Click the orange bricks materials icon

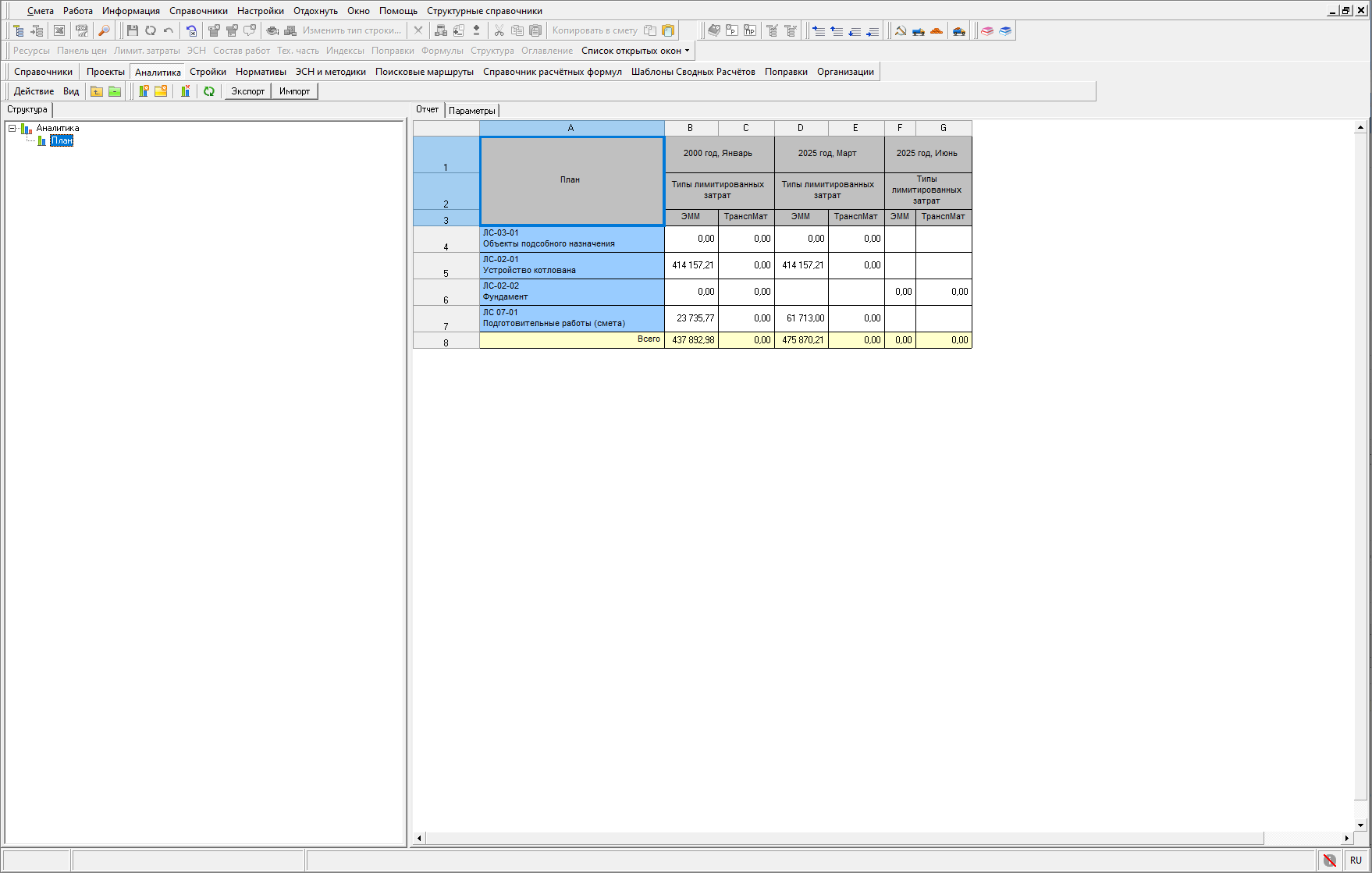[x=937, y=30]
